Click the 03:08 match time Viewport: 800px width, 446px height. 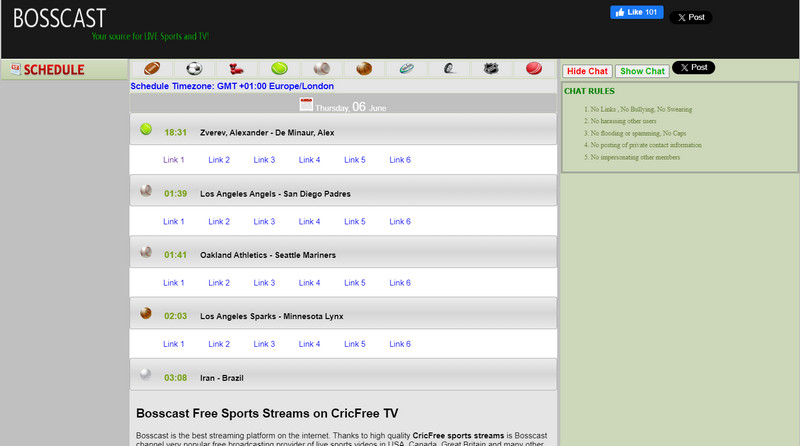click(x=176, y=378)
